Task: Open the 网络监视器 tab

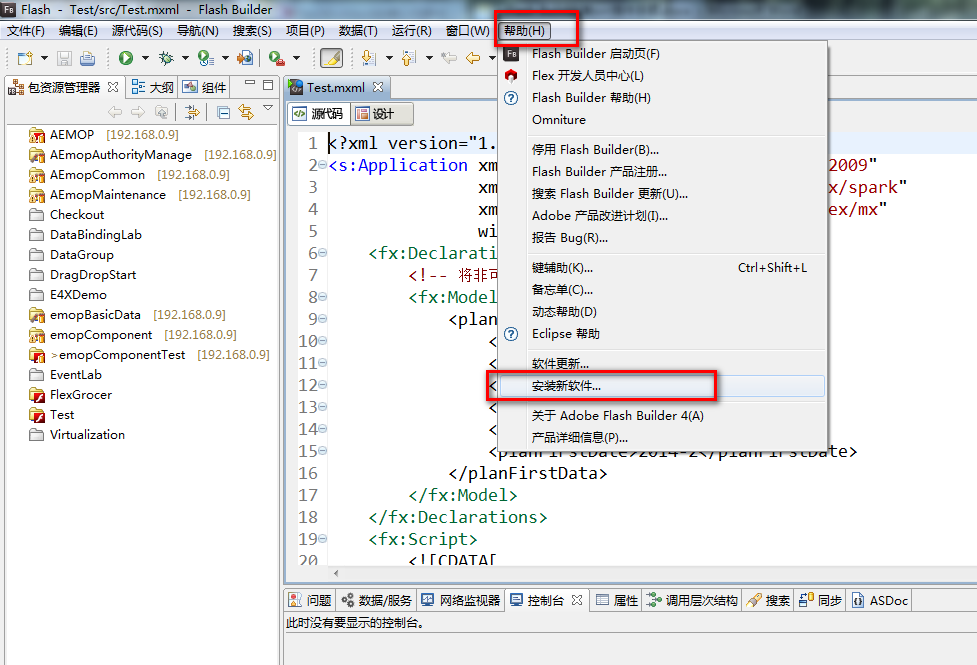Action: (x=460, y=600)
